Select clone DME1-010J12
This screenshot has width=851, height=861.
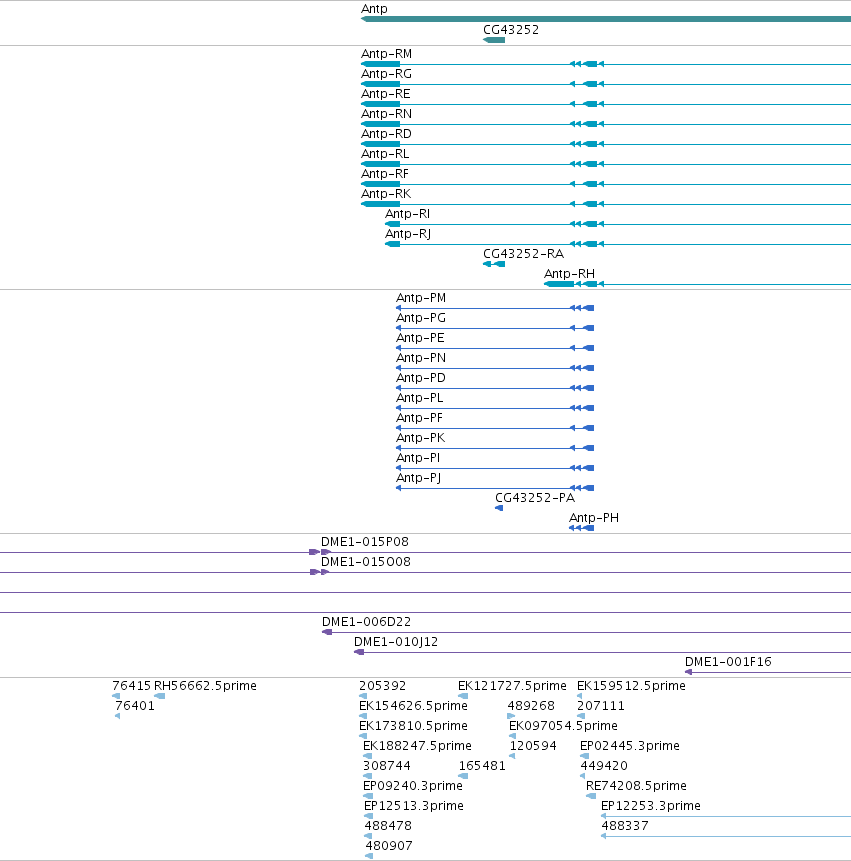coord(396,642)
